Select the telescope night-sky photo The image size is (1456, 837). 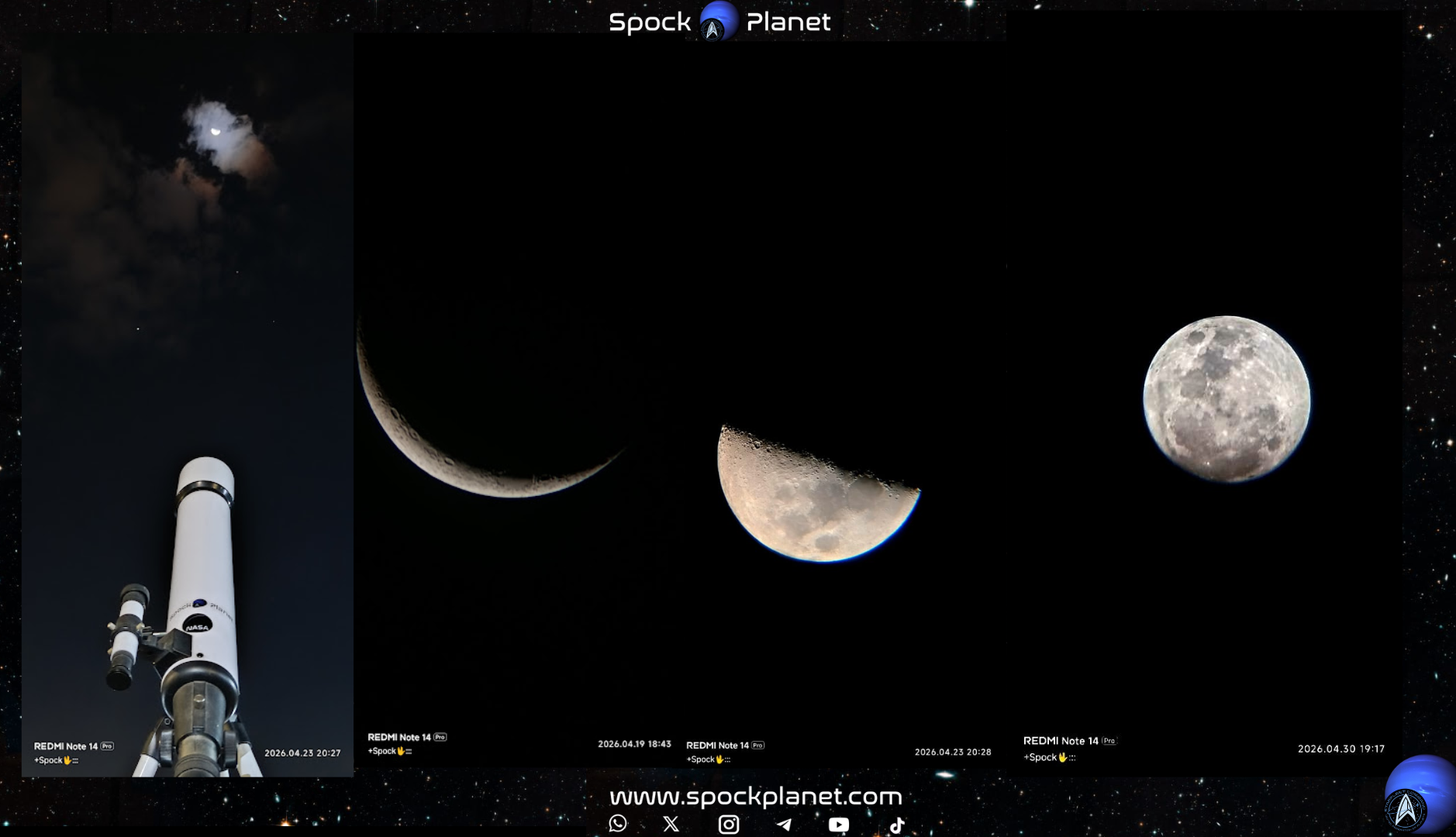pos(188,405)
